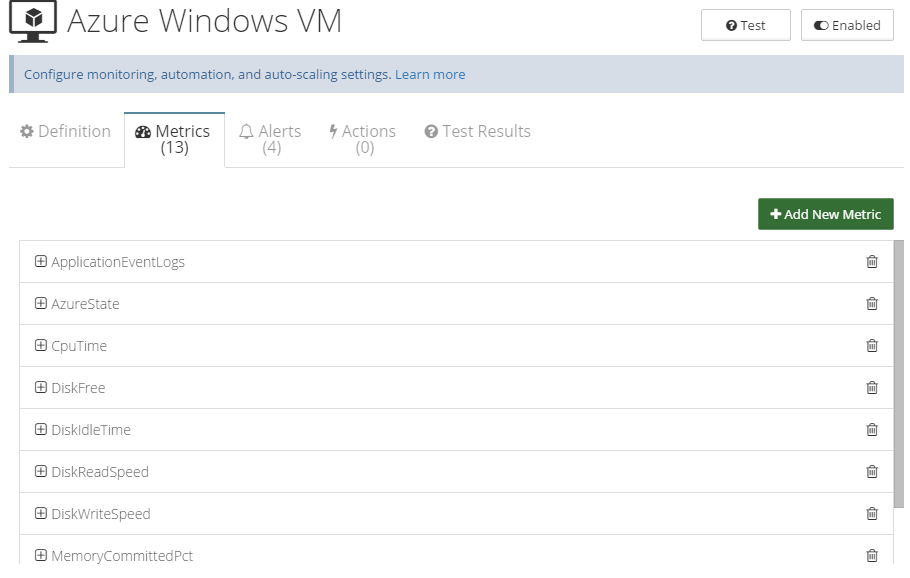
Task: Click the trash icon on the DiskFree row
Action: (872, 387)
